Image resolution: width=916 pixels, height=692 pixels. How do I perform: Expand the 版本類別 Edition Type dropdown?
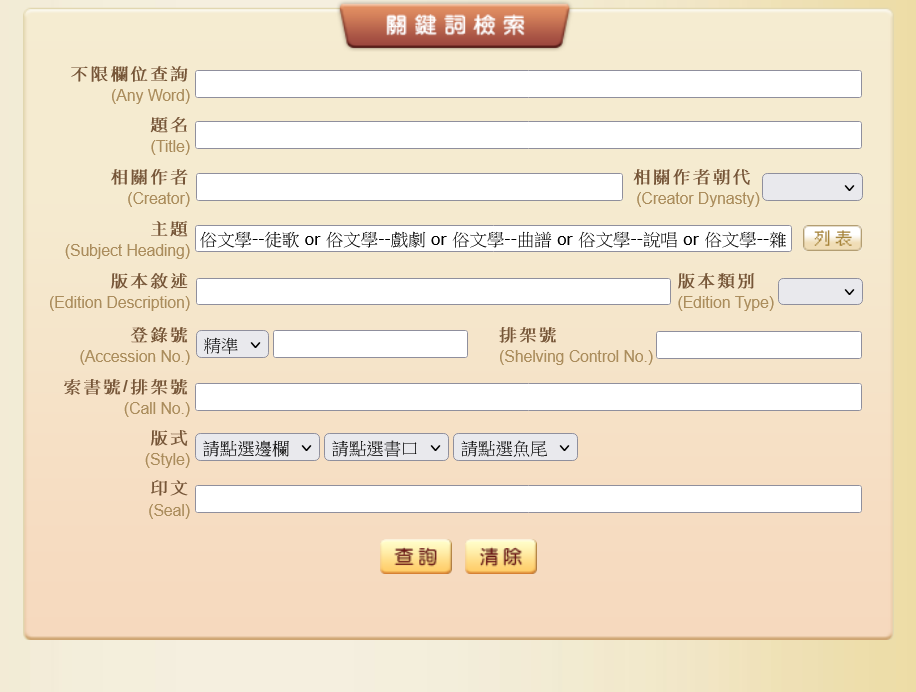point(819,291)
